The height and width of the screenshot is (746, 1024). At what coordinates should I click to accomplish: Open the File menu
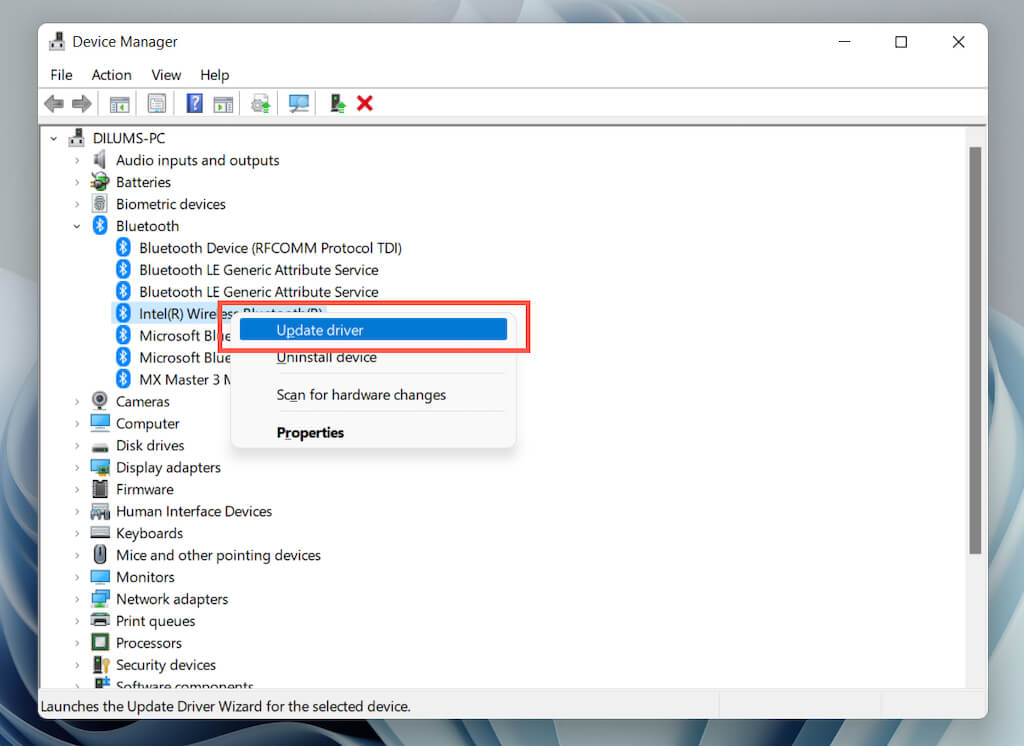[x=61, y=75]
